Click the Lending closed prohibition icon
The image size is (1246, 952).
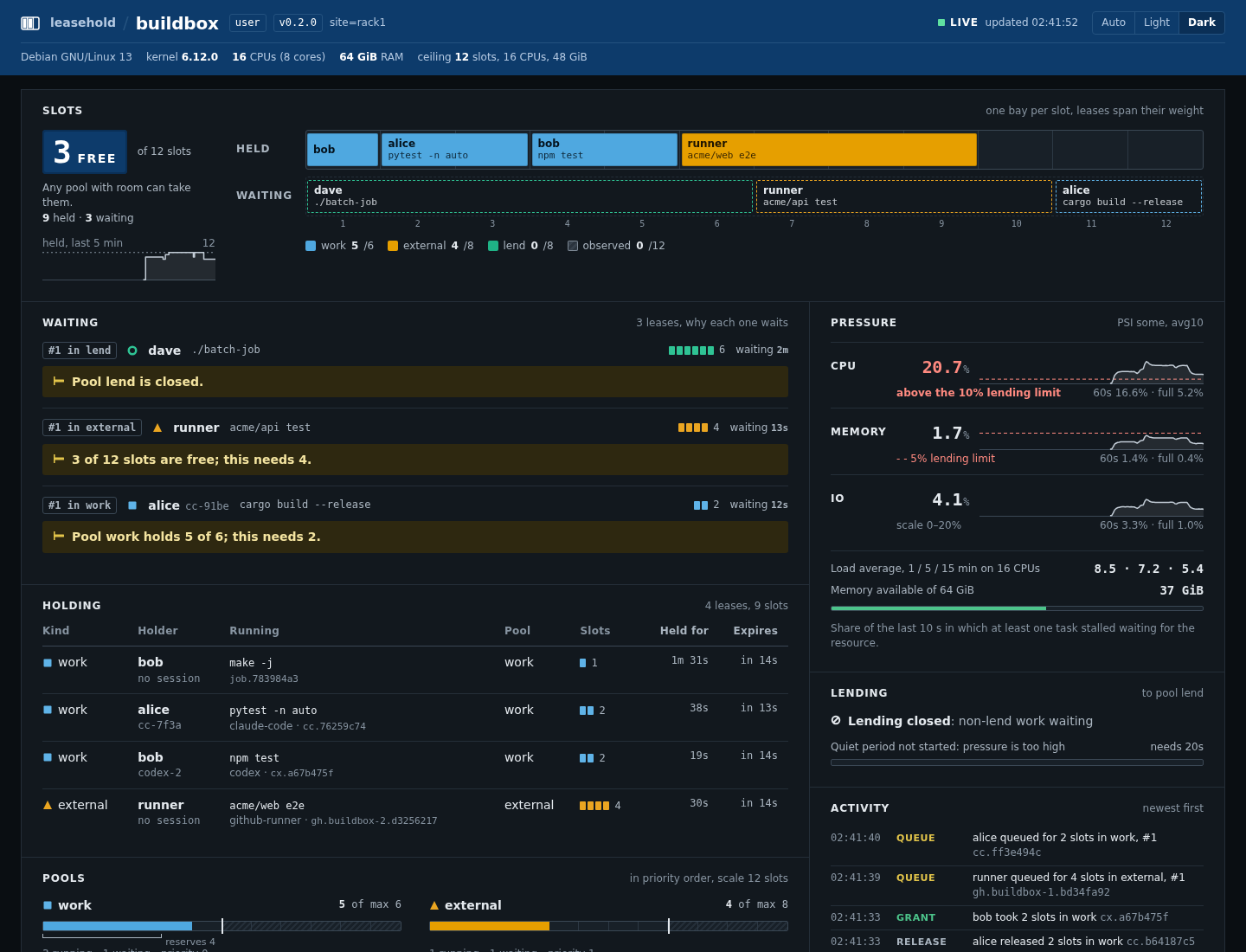[836, 720]
